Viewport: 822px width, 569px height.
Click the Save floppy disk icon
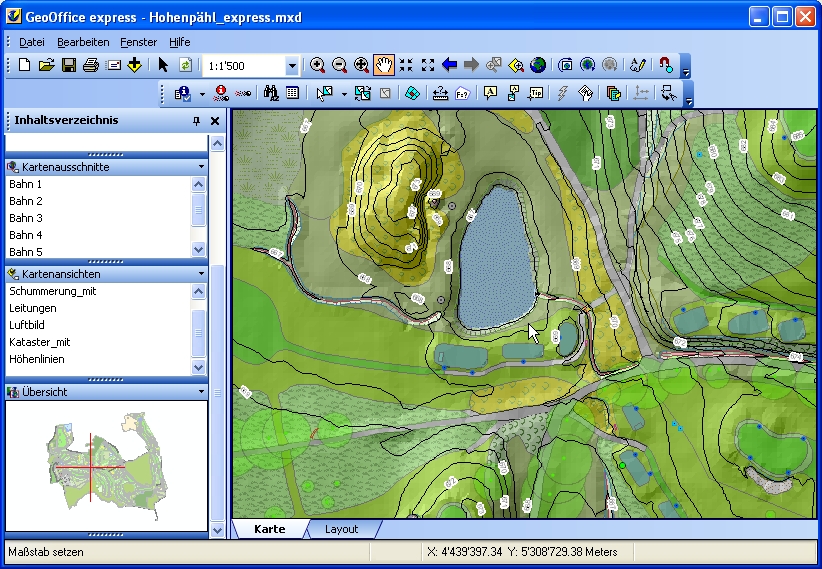(x=69, y=65)
